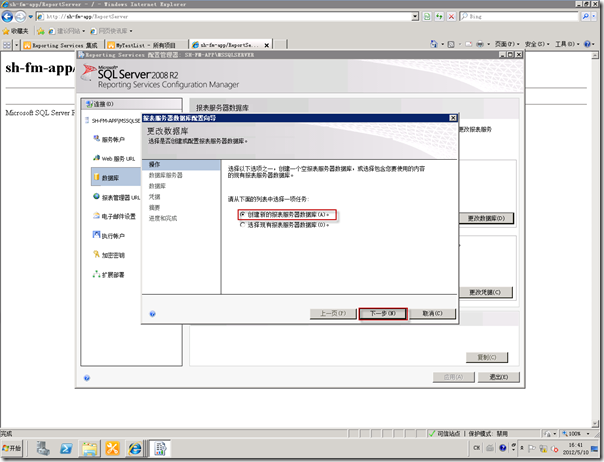Open the Configuration Manager help icon

coord(87,378)
